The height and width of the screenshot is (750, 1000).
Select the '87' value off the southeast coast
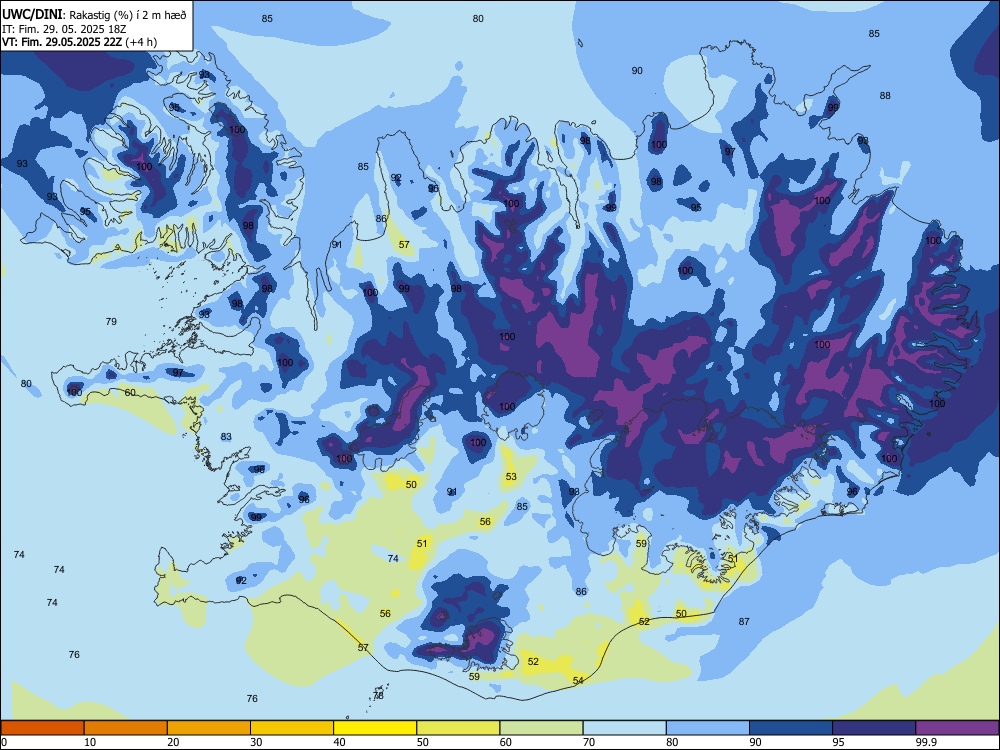(744, 621)
